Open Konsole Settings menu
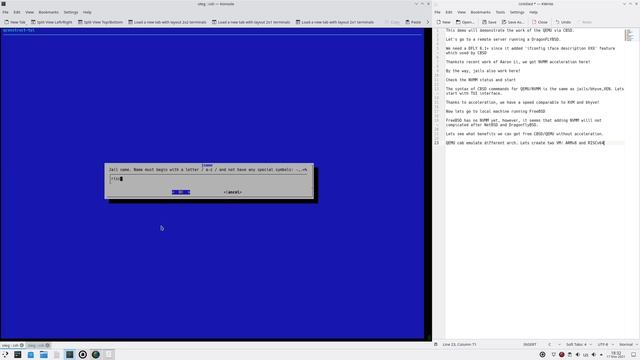The width and height of the screenshot is (640, 360). point(71,12)
